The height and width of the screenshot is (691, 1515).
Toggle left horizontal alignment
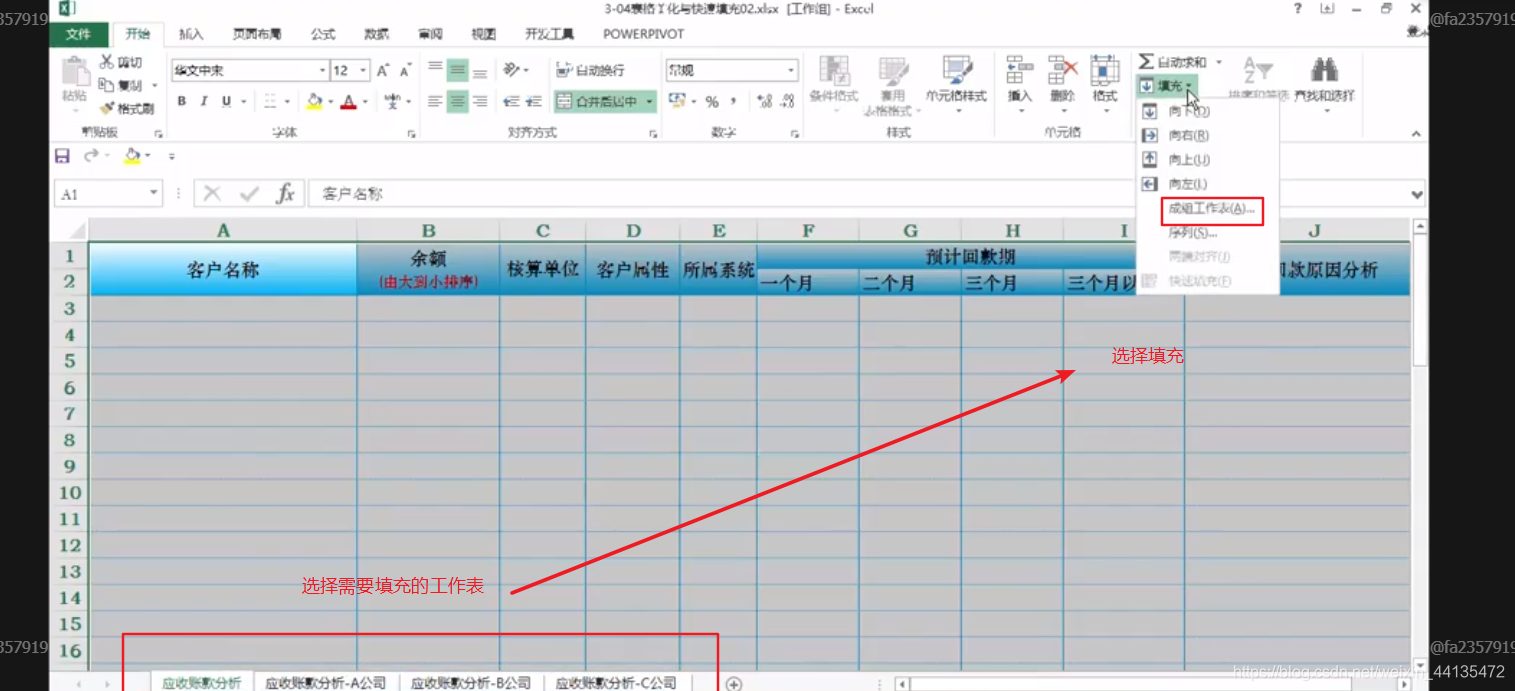point(435,101)
